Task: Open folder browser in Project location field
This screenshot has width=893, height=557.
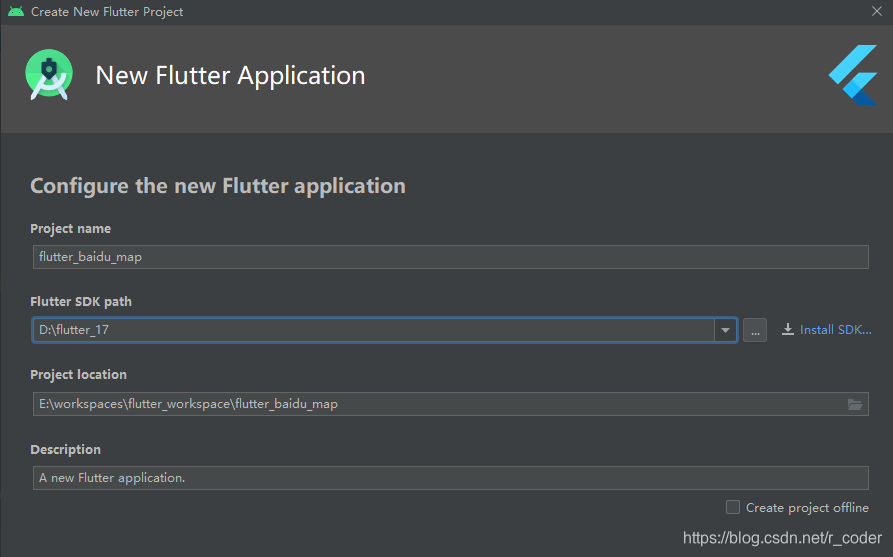Action: [x=855, y=404]
